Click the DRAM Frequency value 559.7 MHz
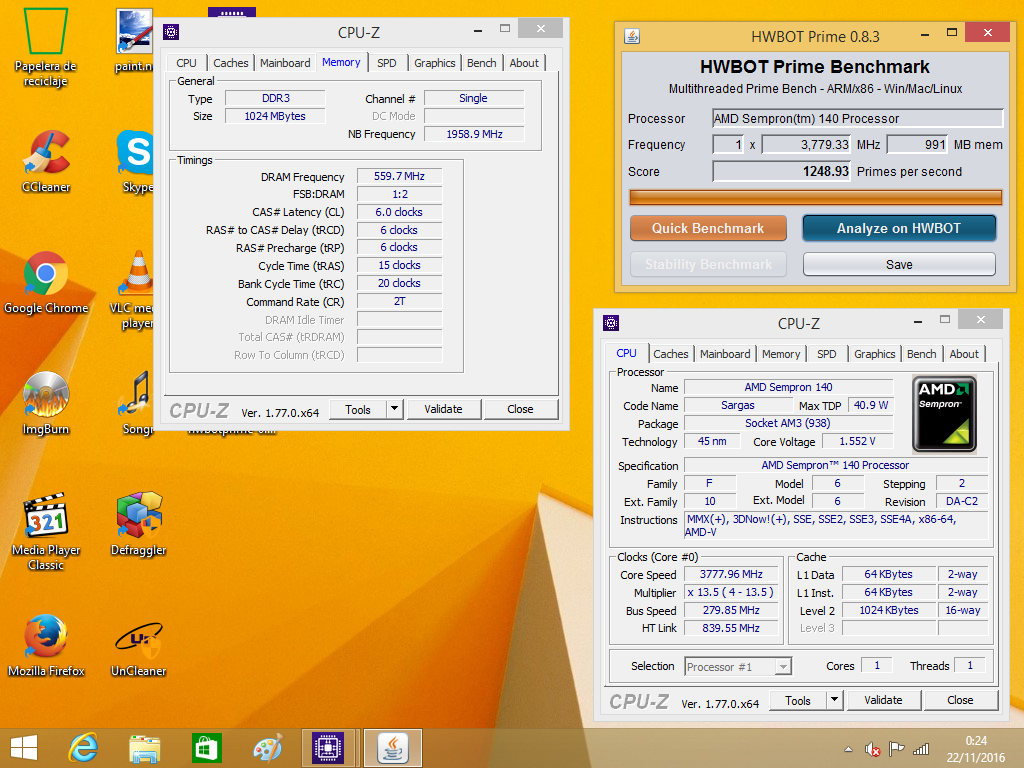The width and height of the screenshot is (1024, 768). 399,176
